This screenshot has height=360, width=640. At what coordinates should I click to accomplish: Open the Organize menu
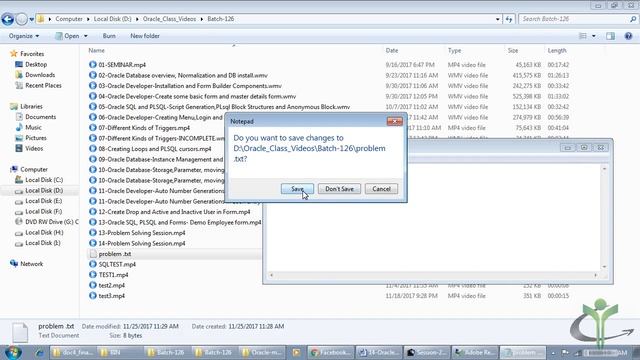pos(24,36)
